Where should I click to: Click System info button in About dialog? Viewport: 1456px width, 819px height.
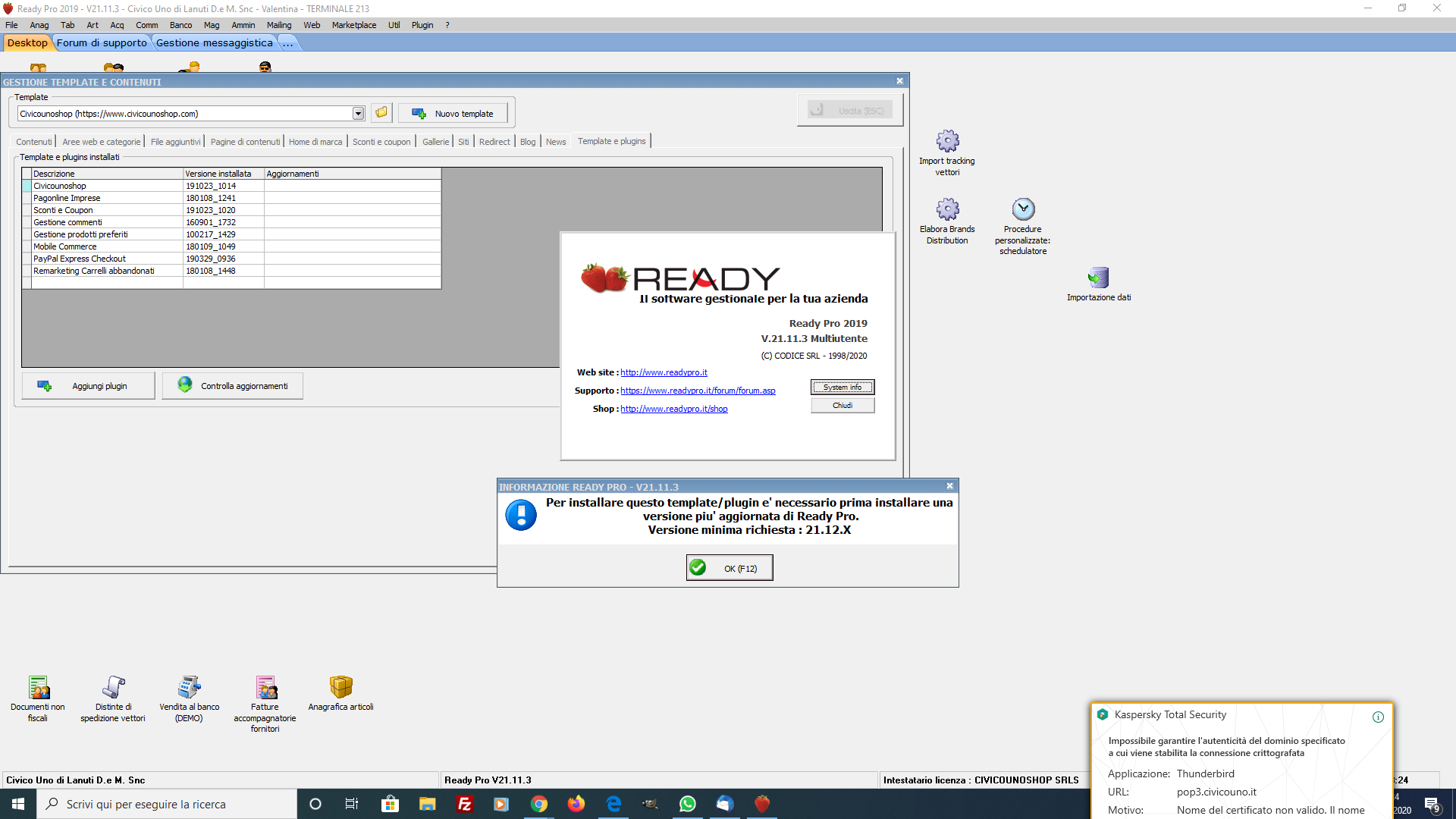coord(843,388)
